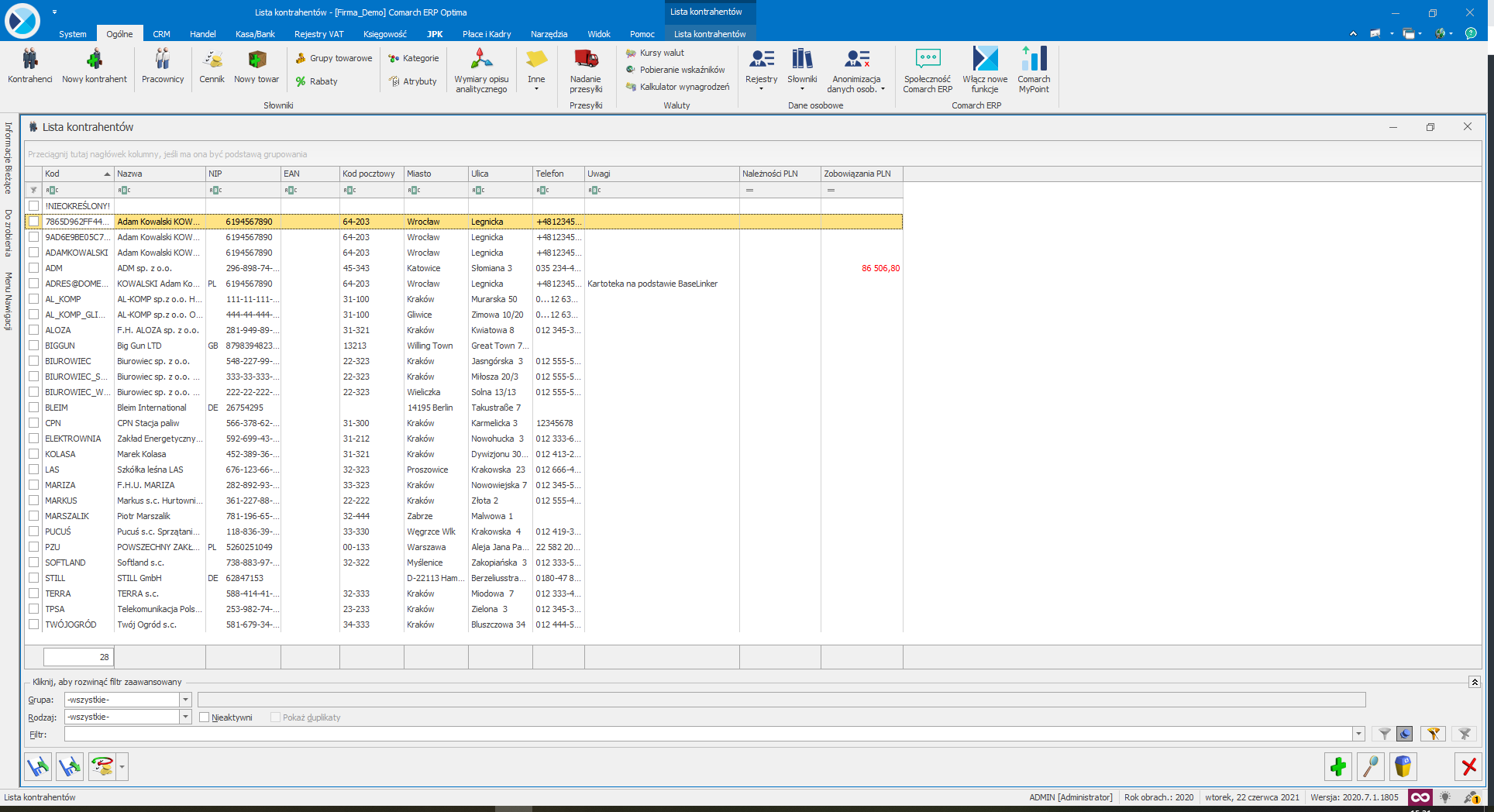Open Do zrobienia side panel

click(9, 232)
